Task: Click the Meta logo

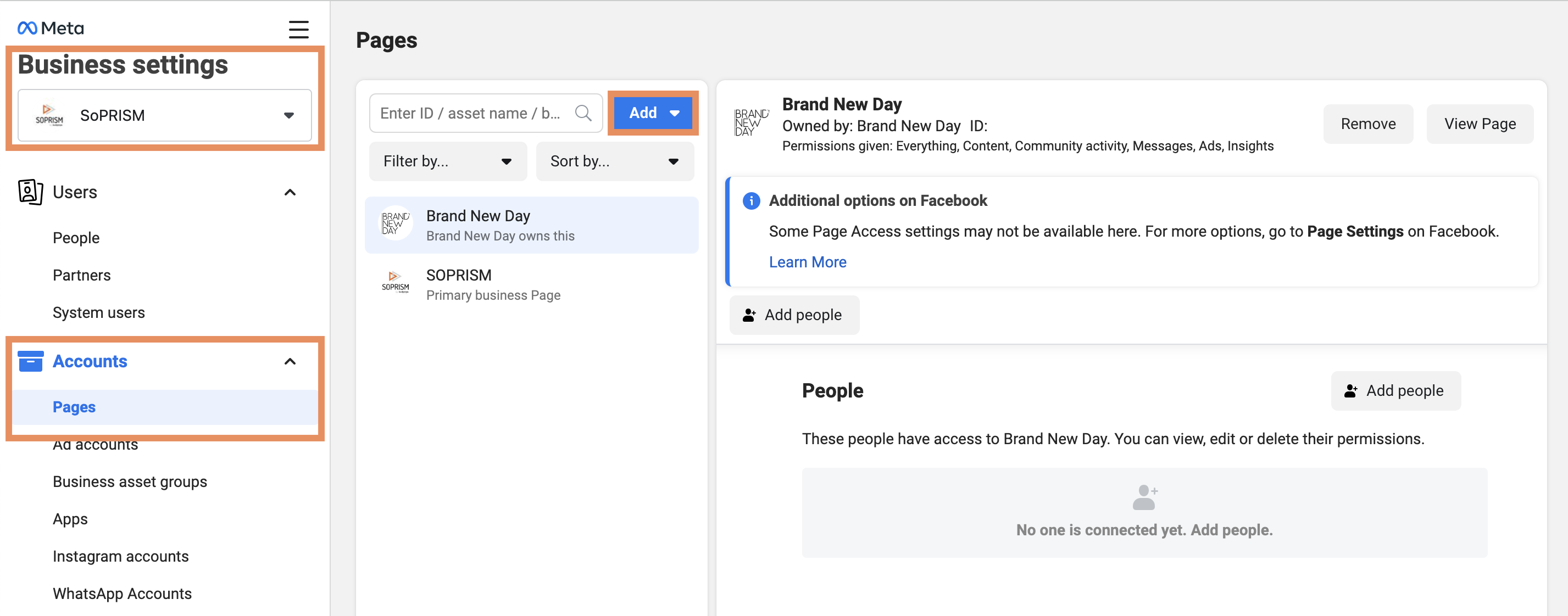Action: click(x=51, y=28)
